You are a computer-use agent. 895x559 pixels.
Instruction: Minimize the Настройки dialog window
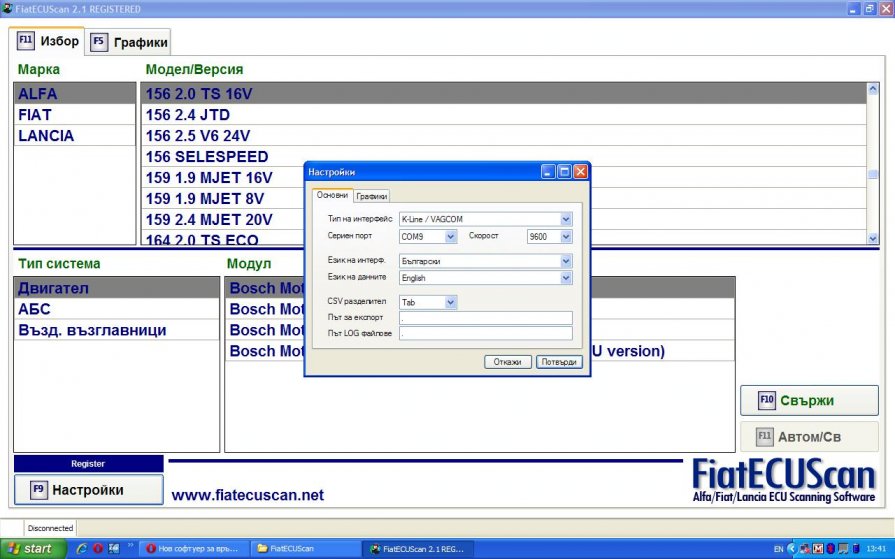[x=548, y=172]
